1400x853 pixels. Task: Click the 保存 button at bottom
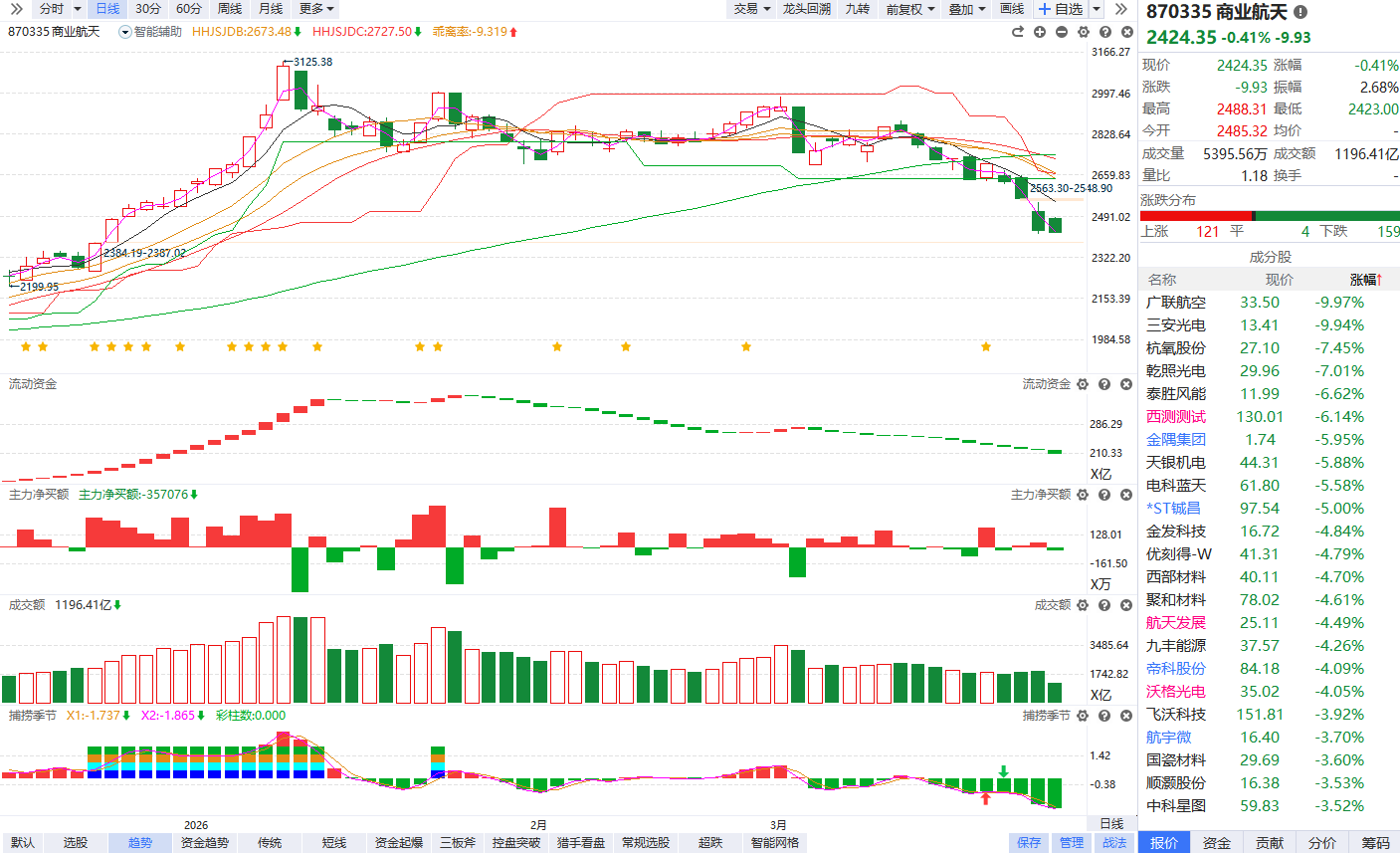point(1029,843)
